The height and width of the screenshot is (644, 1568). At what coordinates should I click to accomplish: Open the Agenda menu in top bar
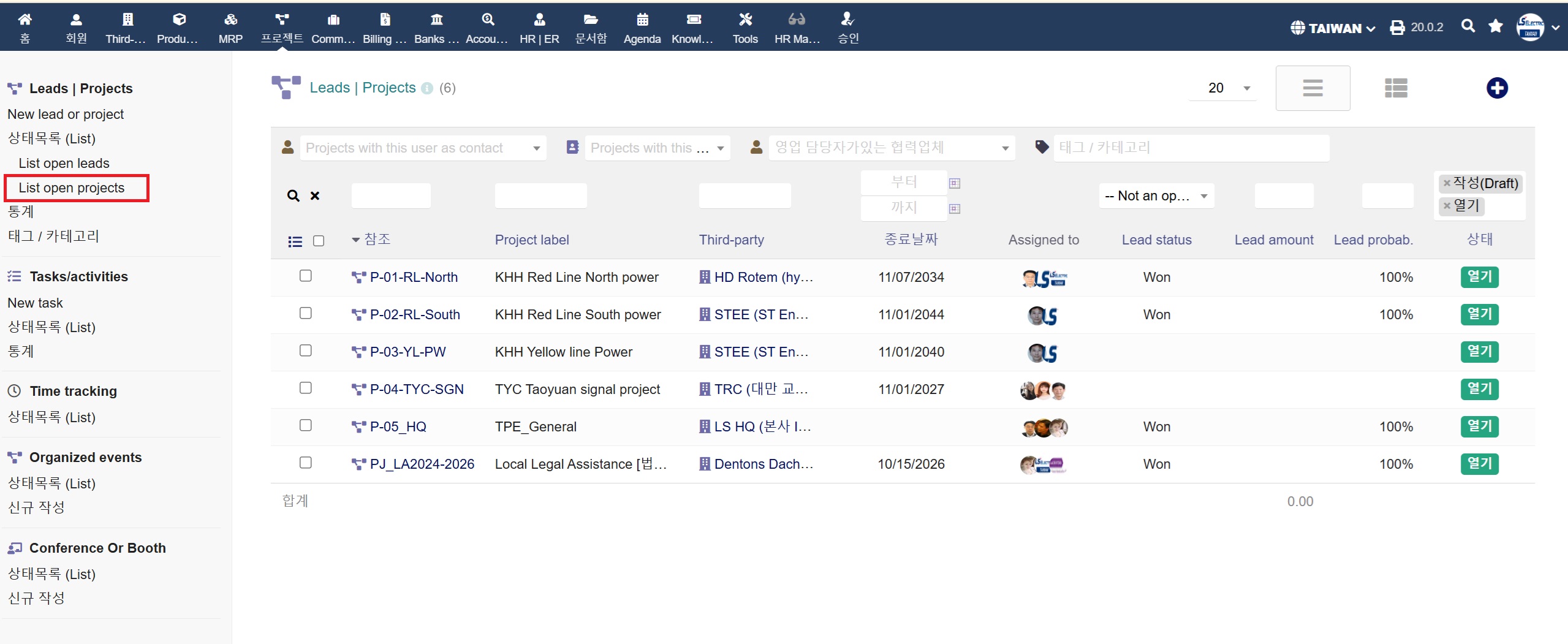click(642, 28)
